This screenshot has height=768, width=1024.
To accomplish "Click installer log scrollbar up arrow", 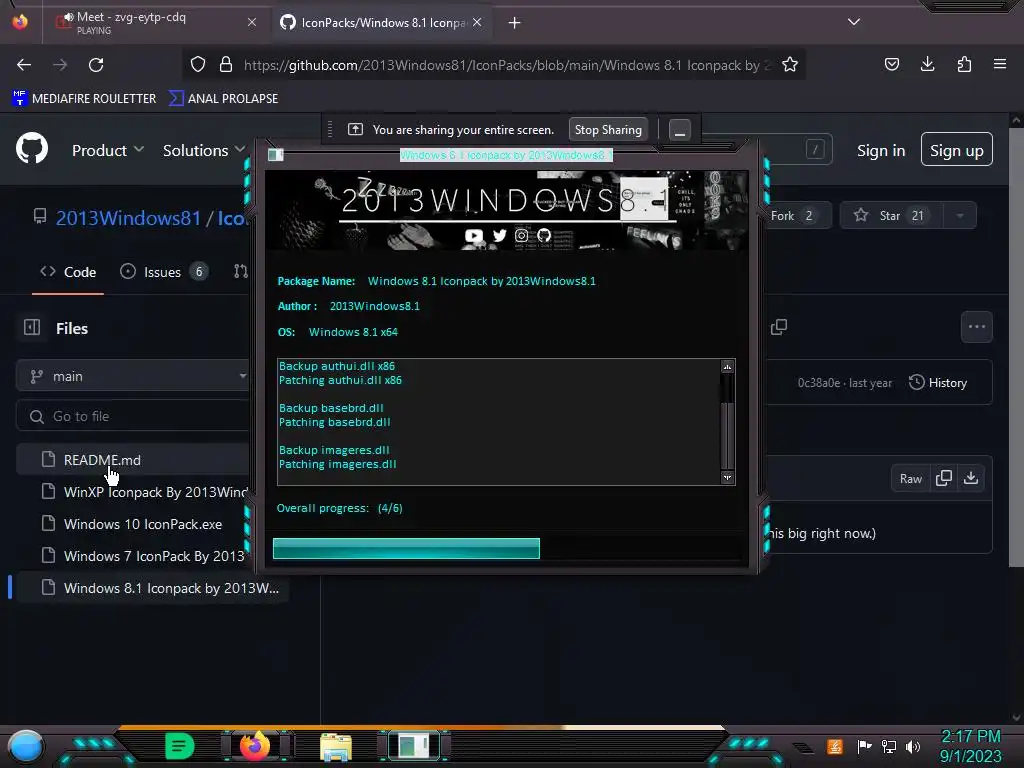I will (728, 367).
